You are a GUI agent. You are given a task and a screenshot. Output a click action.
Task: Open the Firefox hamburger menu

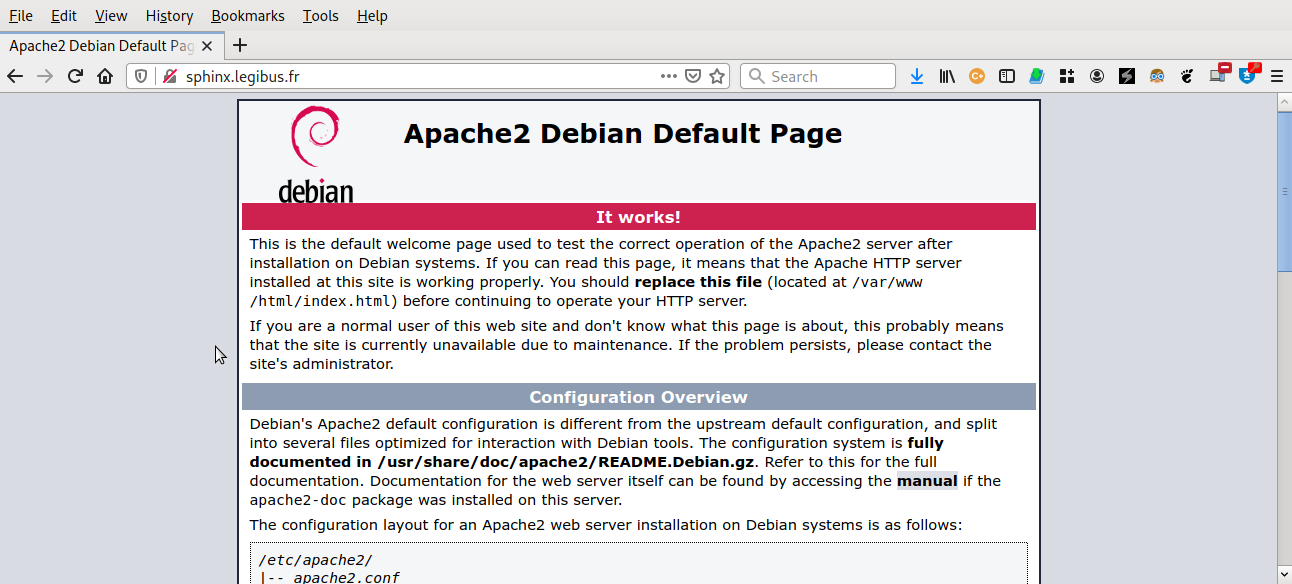click(1277, 76)
